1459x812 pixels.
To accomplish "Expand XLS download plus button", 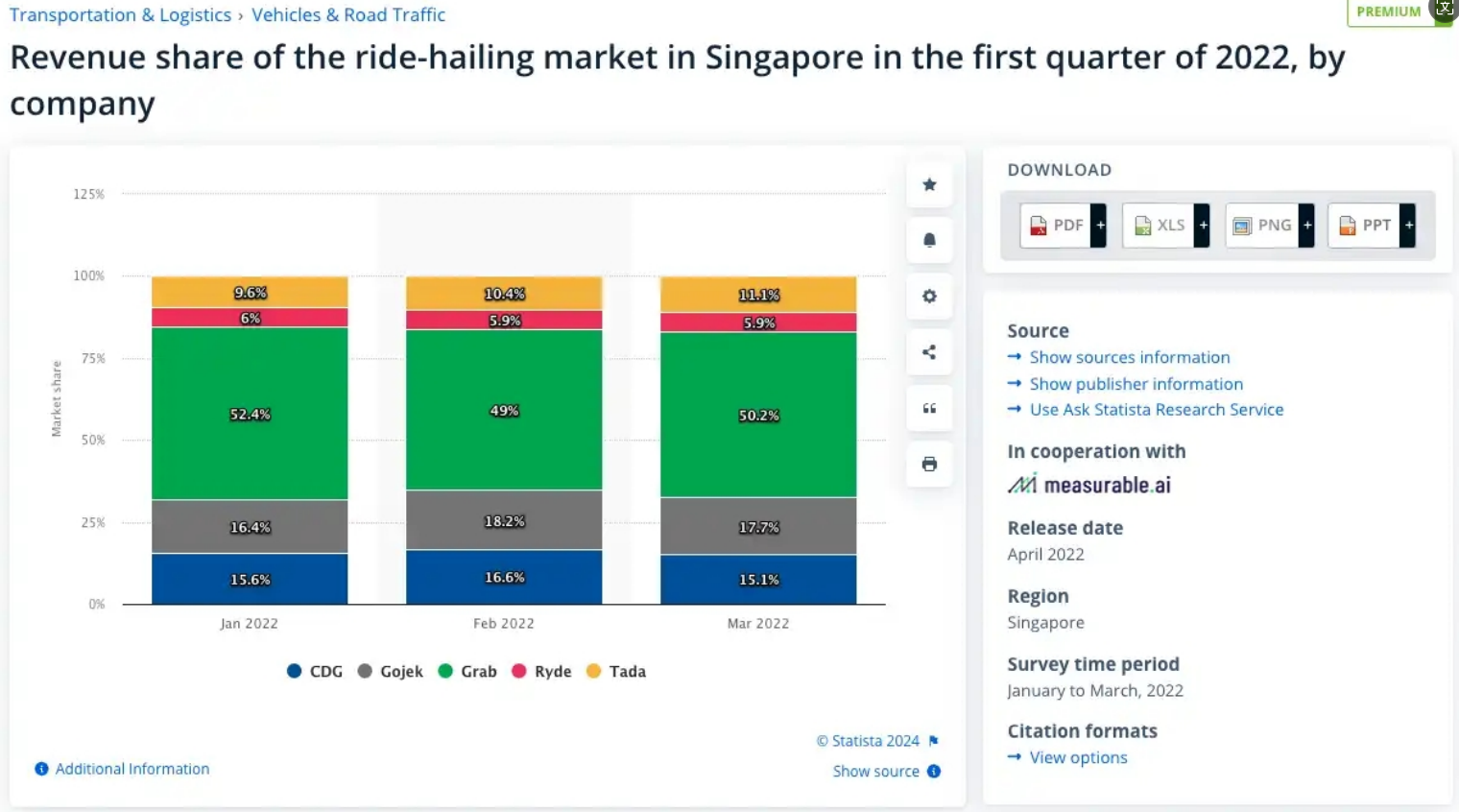I will pos(1203,226).
